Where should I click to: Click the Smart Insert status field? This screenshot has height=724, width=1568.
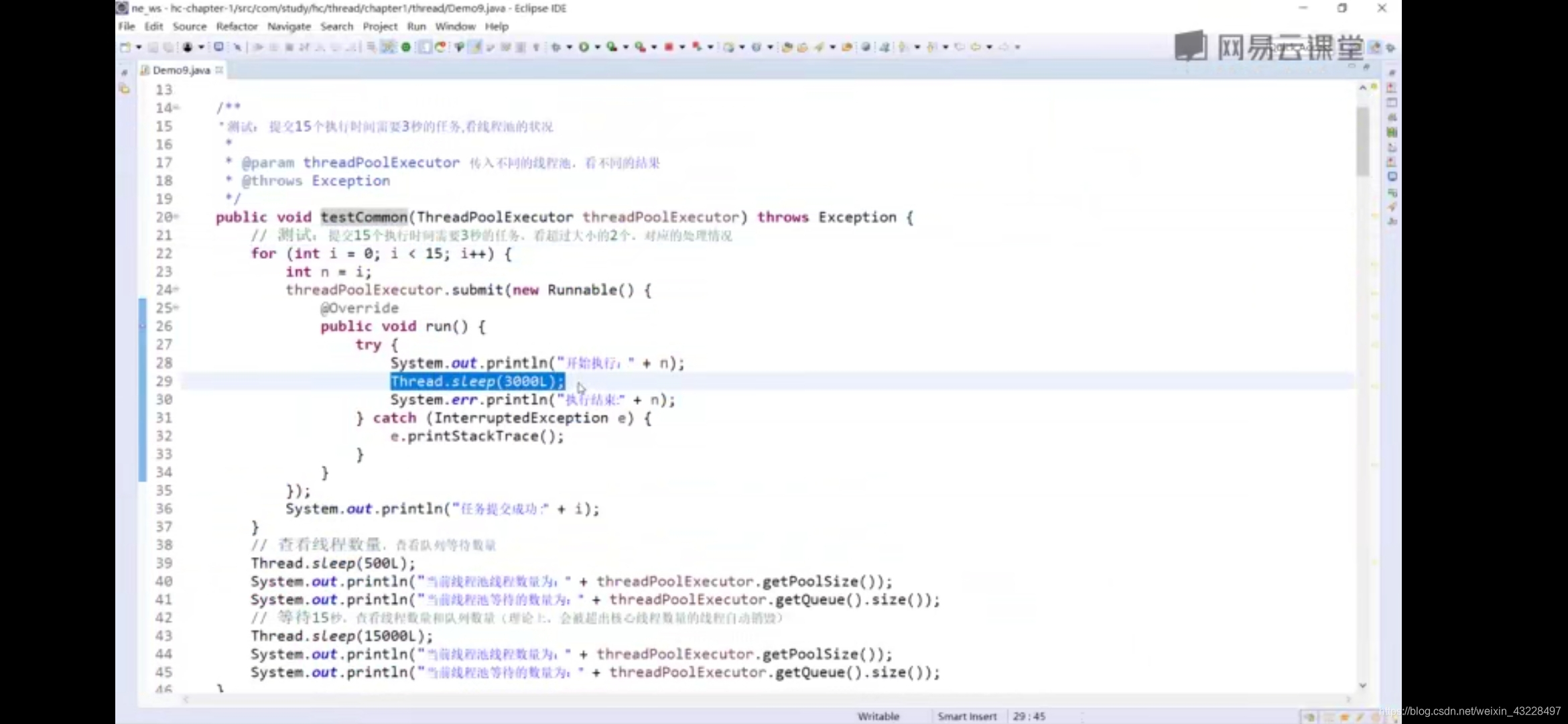(967, 716)
